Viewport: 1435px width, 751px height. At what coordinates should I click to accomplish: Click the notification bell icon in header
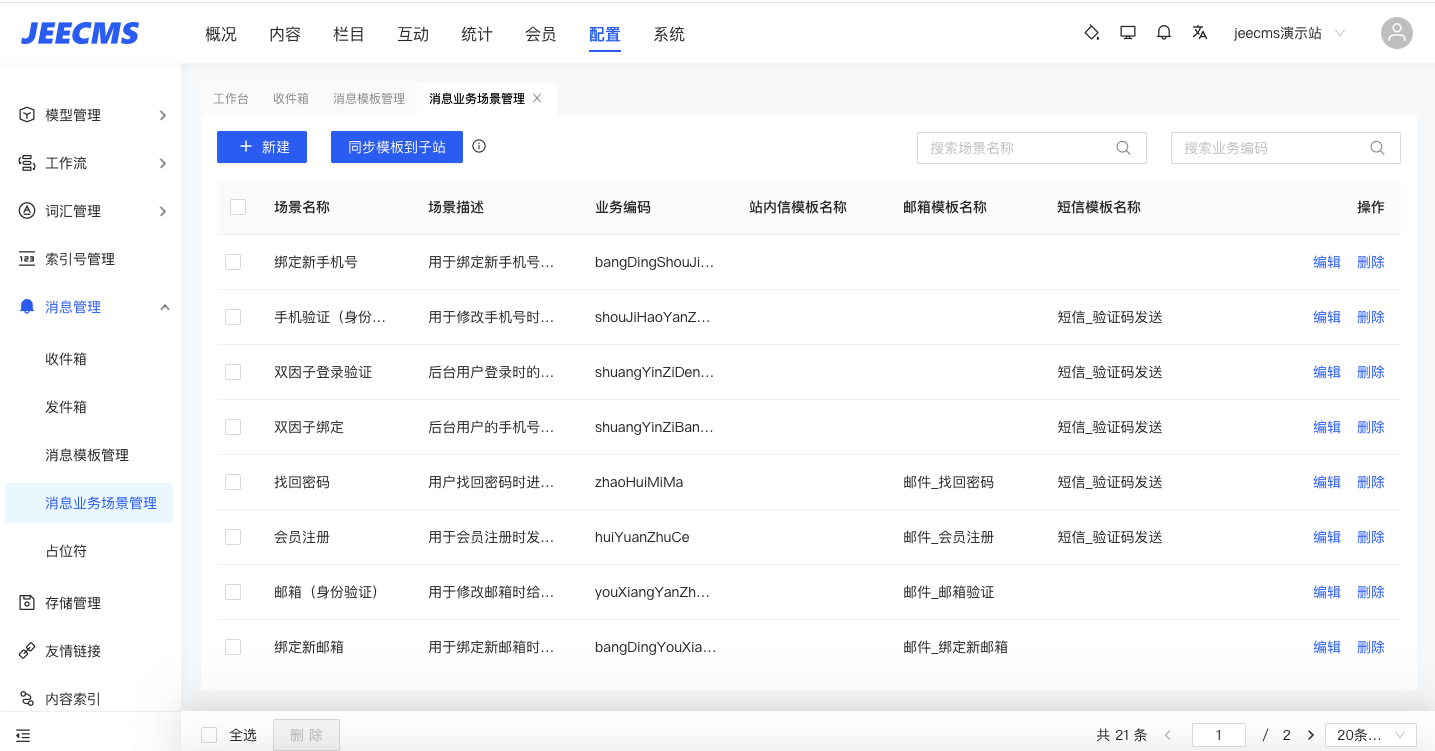click(1163, 33)
